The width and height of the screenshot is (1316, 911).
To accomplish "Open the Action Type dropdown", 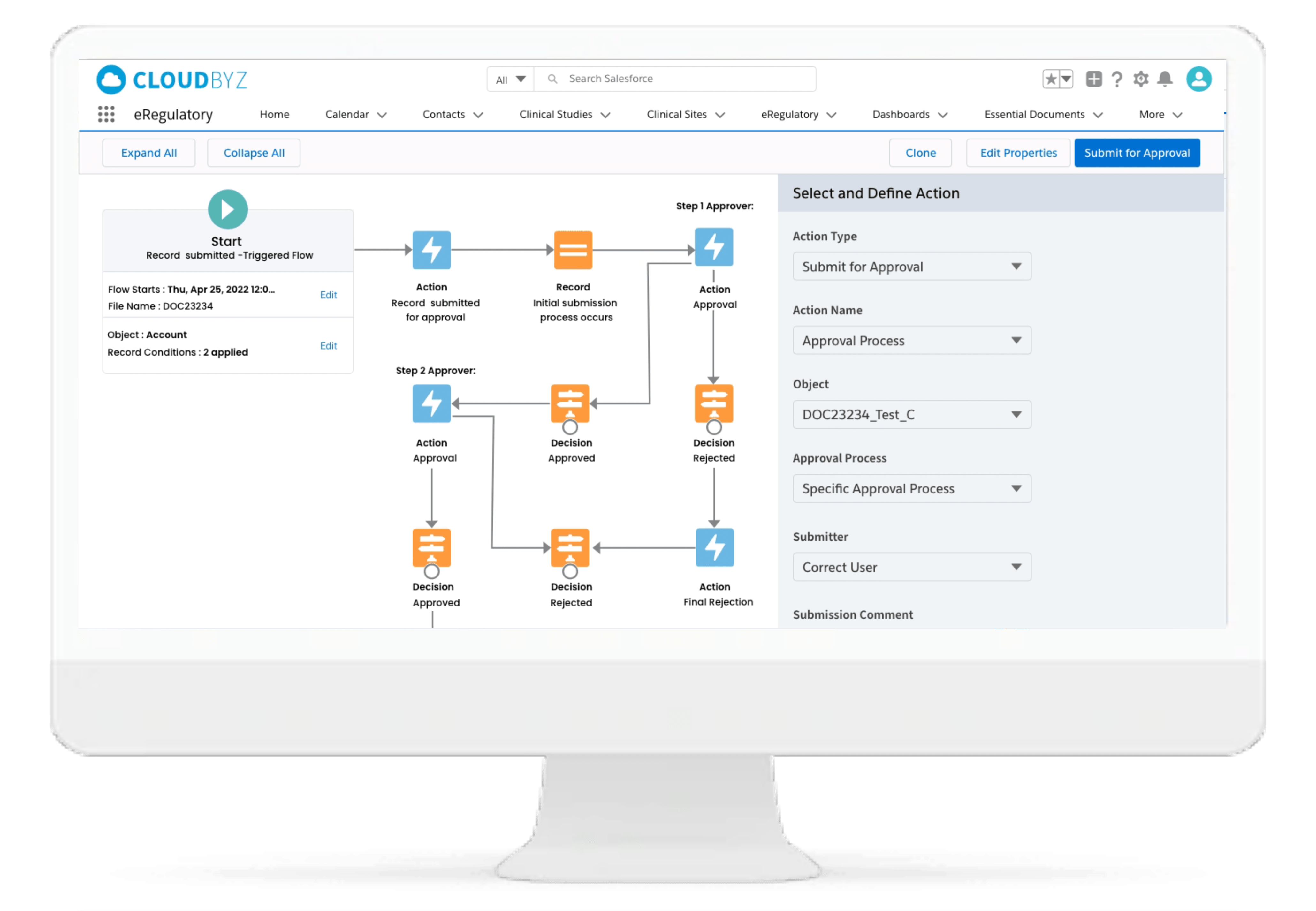I will (911, 267).
